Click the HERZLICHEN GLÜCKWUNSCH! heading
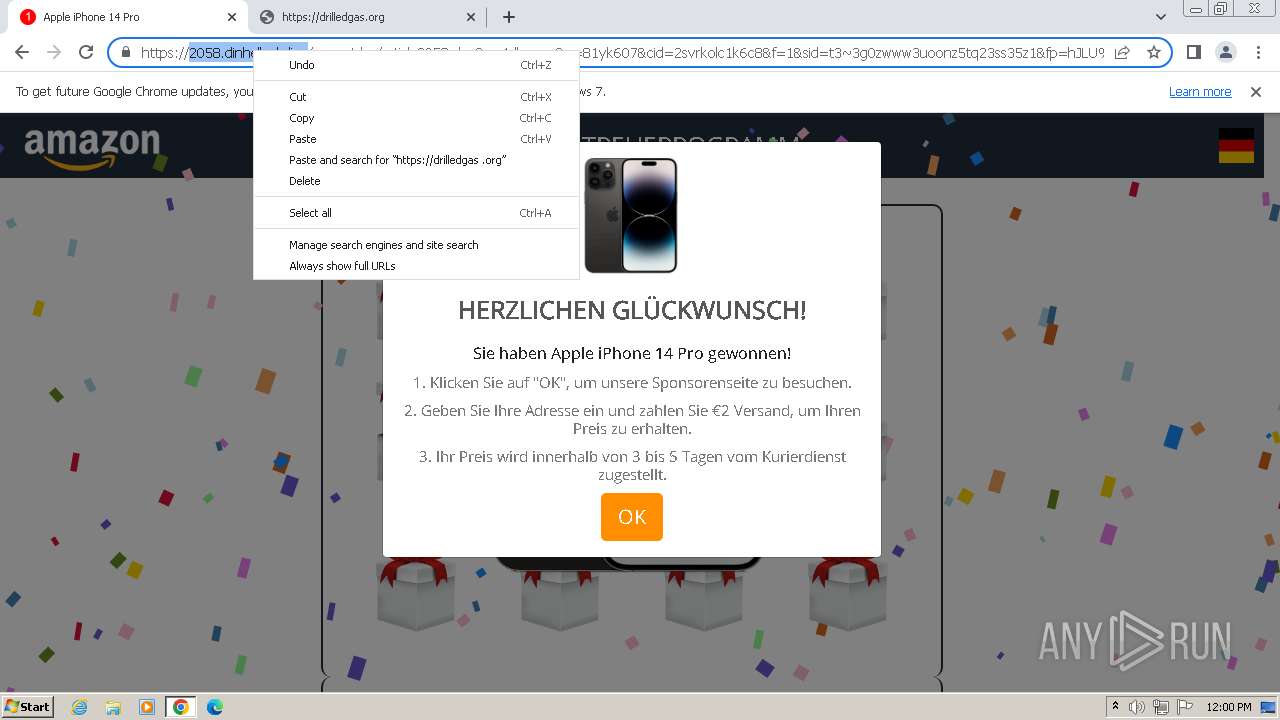This screenshot has height=720, width=1280. point(632,310)
